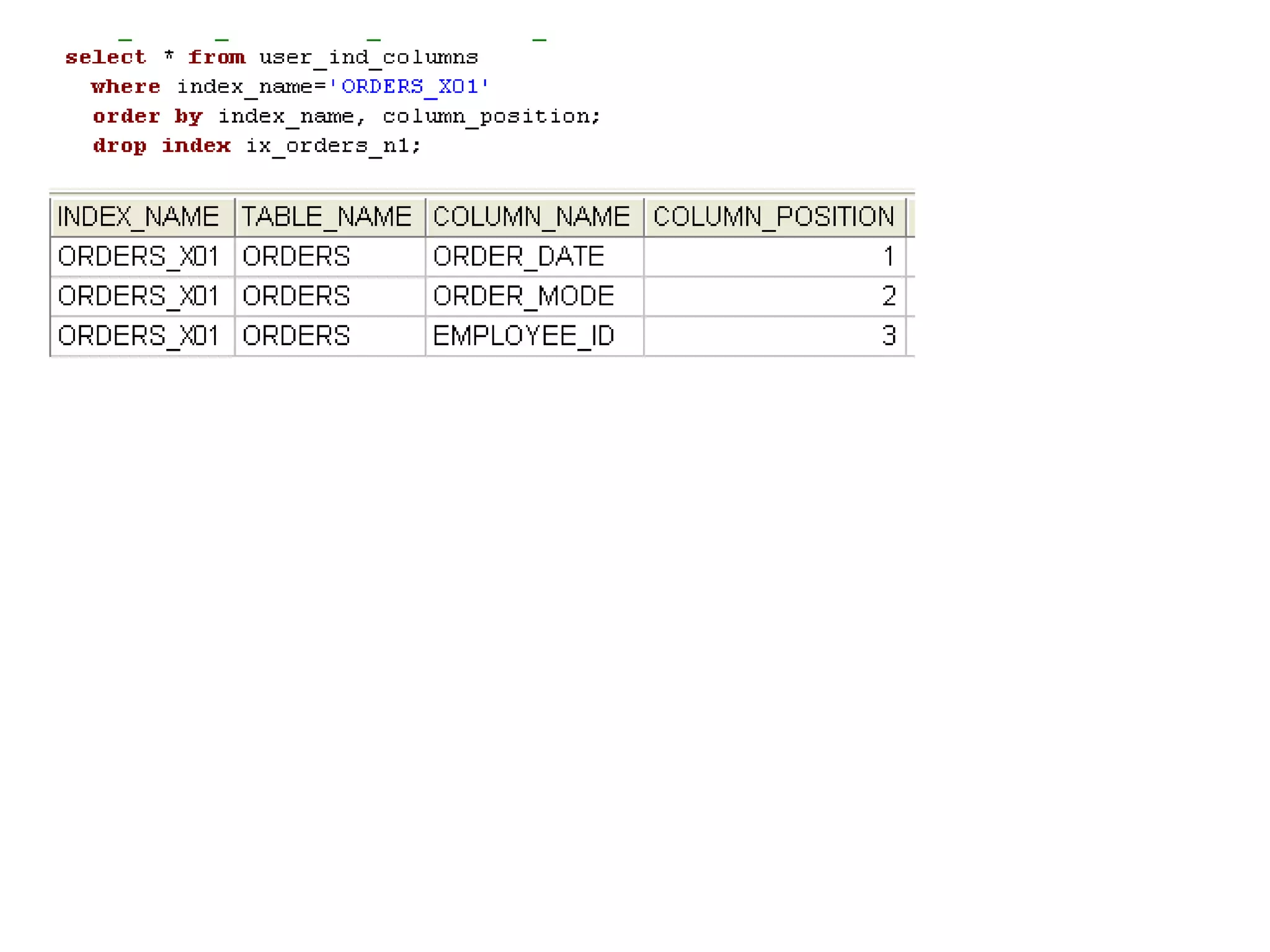Click the 'order by' keyword in query
This screenshot has width=1270, height=952.
pos(148,117)
